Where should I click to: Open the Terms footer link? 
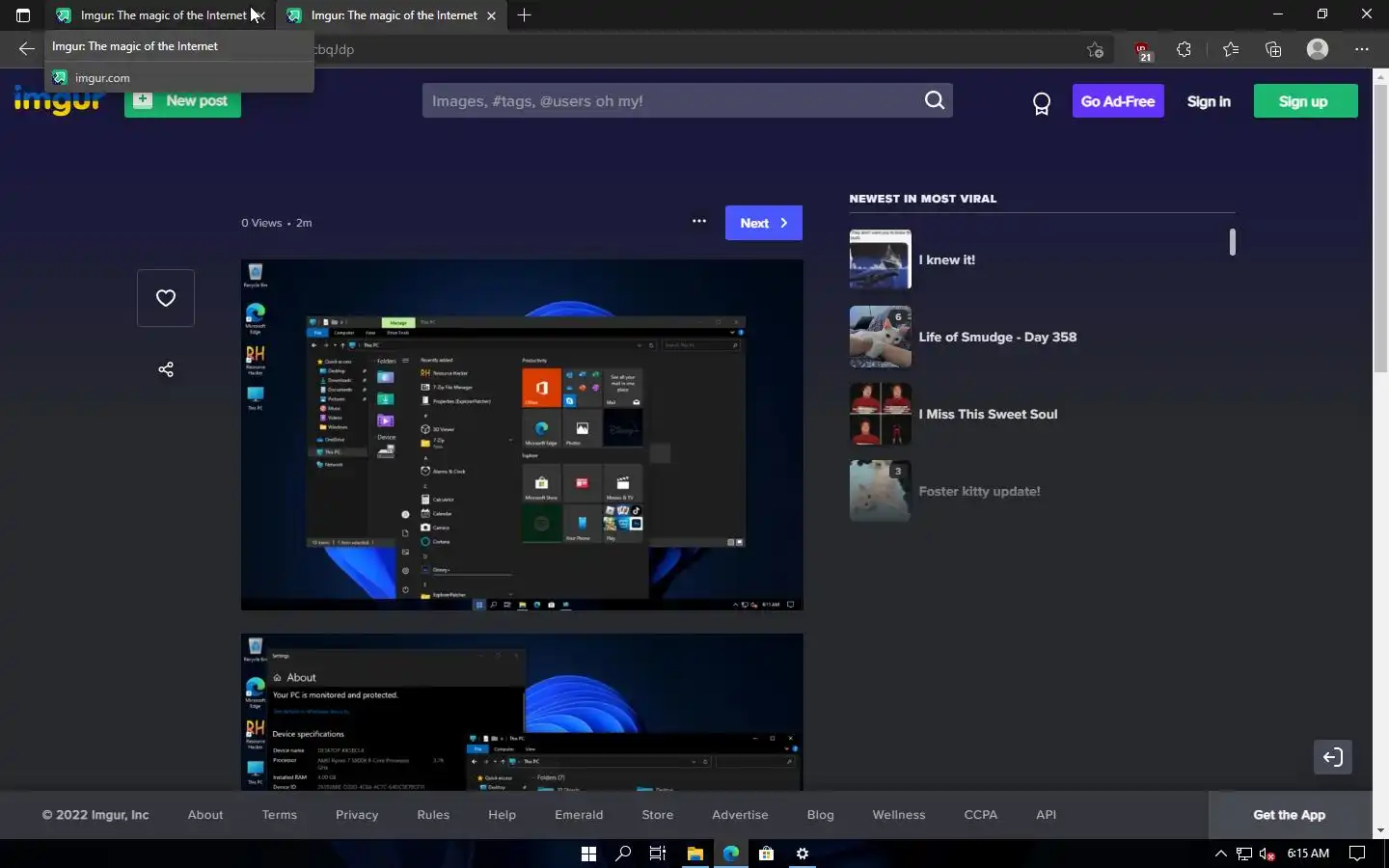click(280, 815)
